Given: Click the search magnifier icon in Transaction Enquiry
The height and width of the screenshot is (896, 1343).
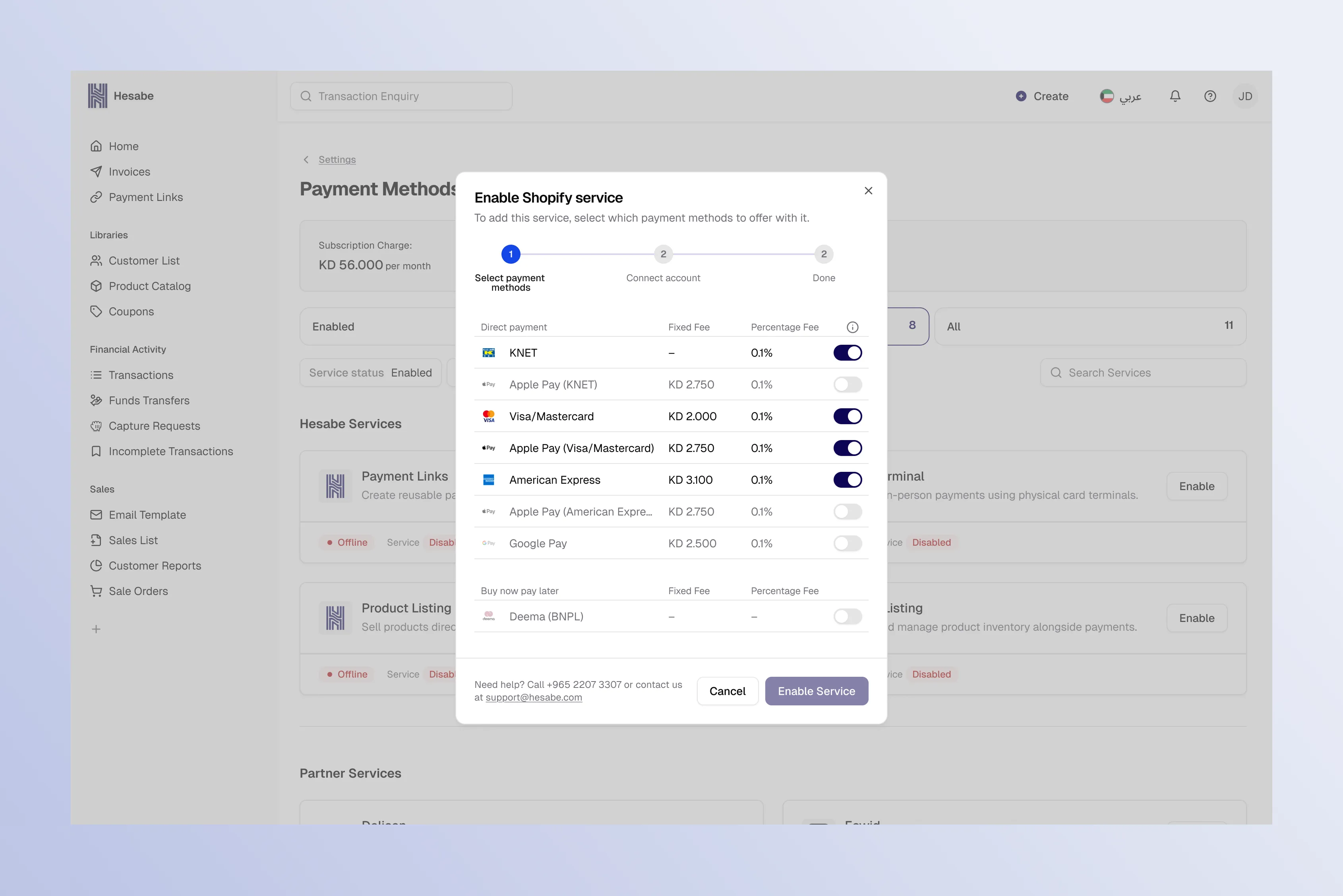Looking at the screenshot, I should pyautogui.click(x=306, y=96).
